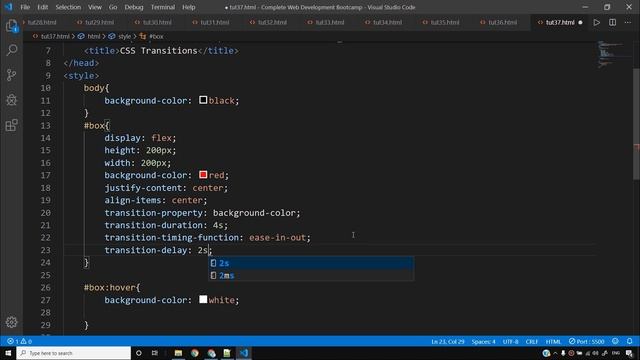Change end of line sequence CRLF
The image size is (640, 360).
pos(531,341)
